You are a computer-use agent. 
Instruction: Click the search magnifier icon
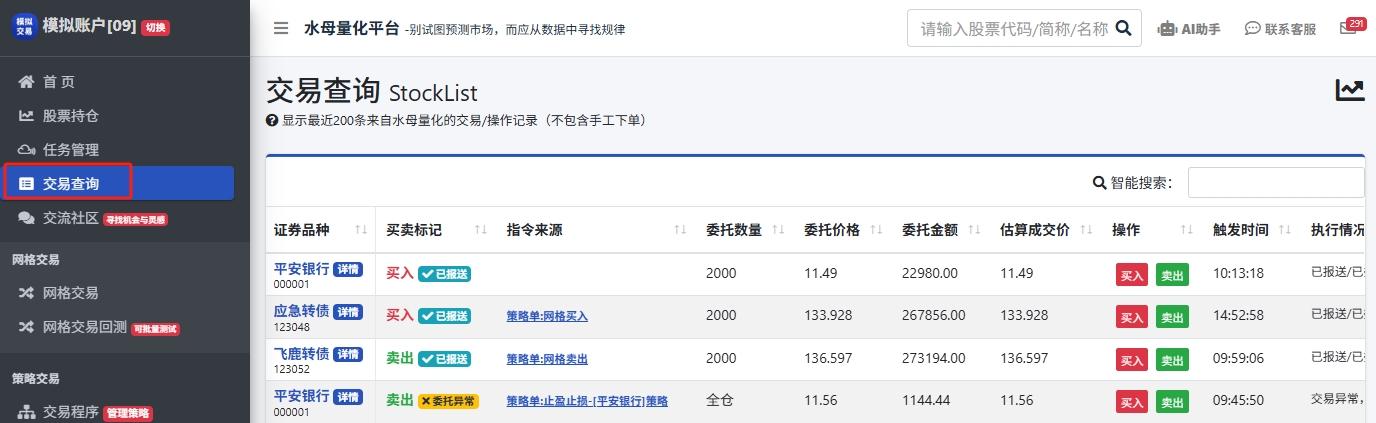tap(1123, 28)
